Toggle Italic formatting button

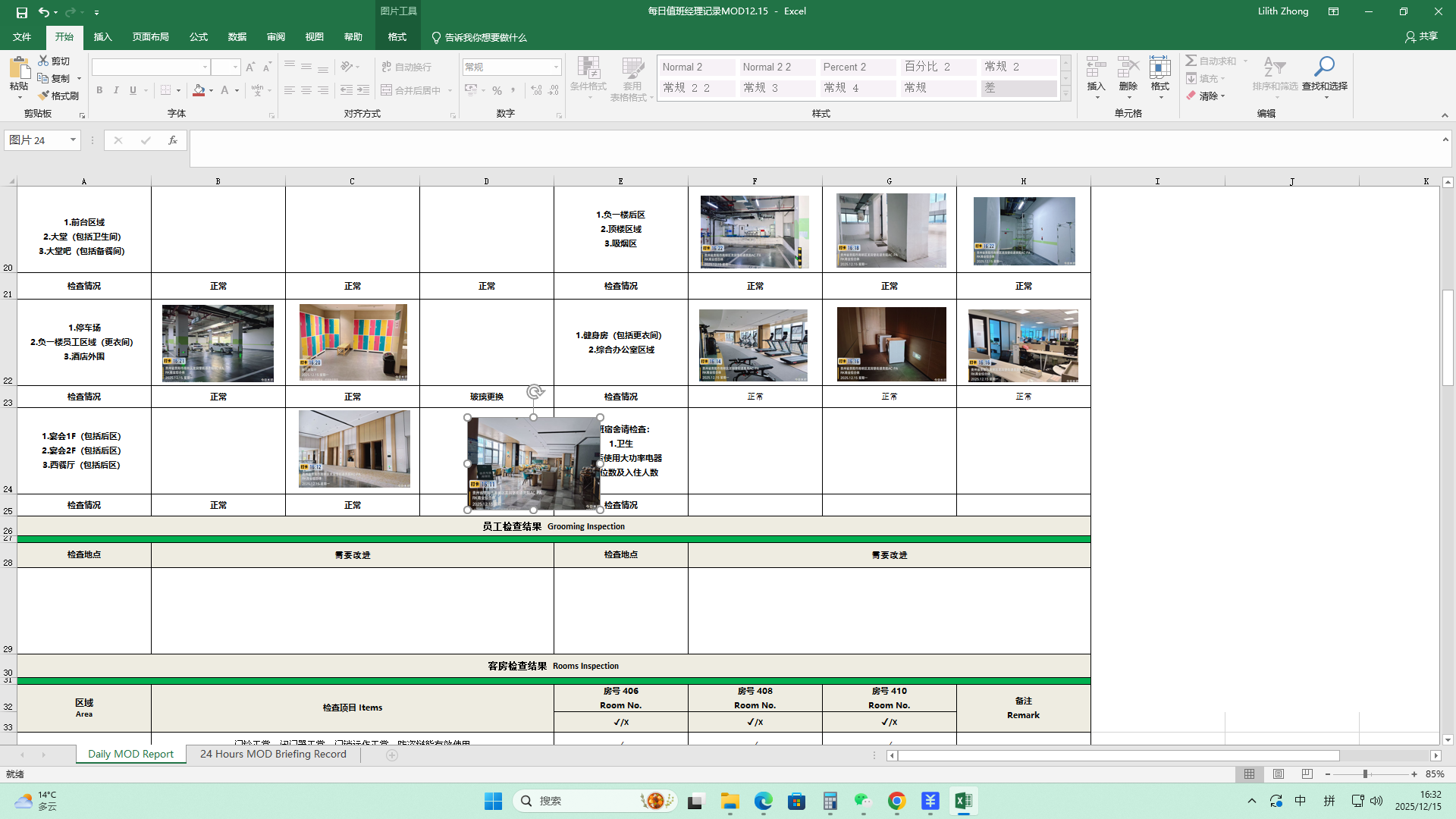(x=116, y=90)
